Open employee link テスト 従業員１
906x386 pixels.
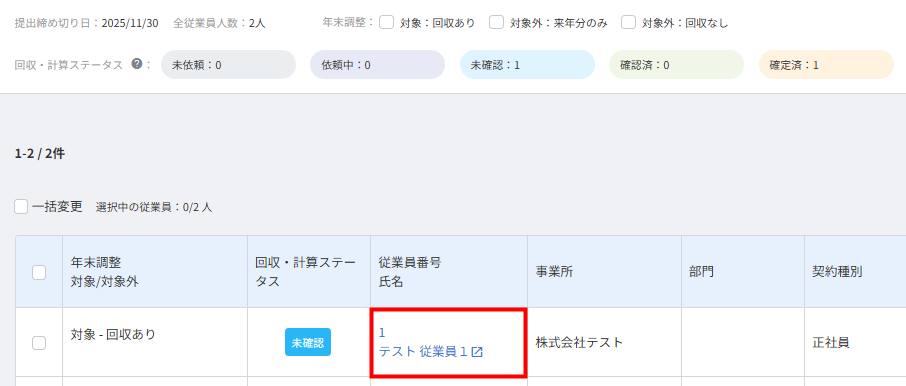click(x=423, y=352)
